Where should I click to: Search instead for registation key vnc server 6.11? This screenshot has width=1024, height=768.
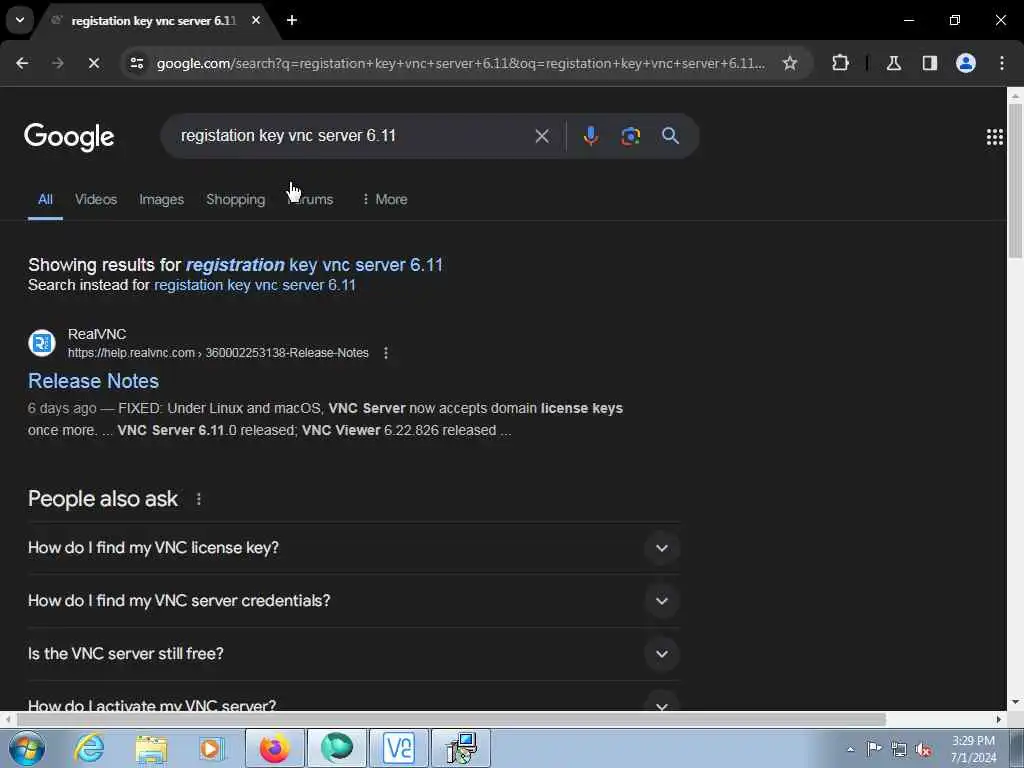(255, 285)
